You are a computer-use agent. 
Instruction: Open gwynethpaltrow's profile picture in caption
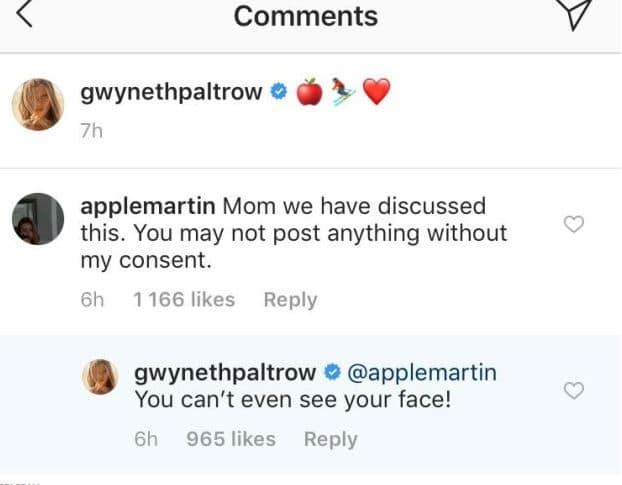pyautogui.click(x=37, y=104)
